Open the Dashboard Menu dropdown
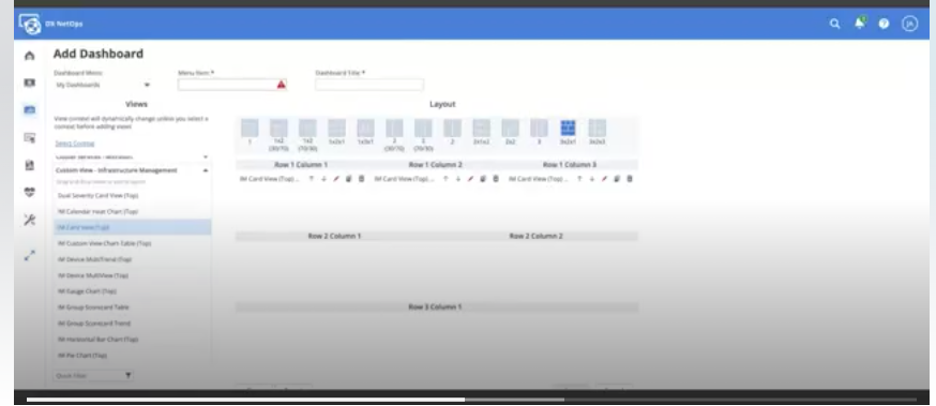The width and height of the screenshot is (936, 406). (x=103, y=85)
